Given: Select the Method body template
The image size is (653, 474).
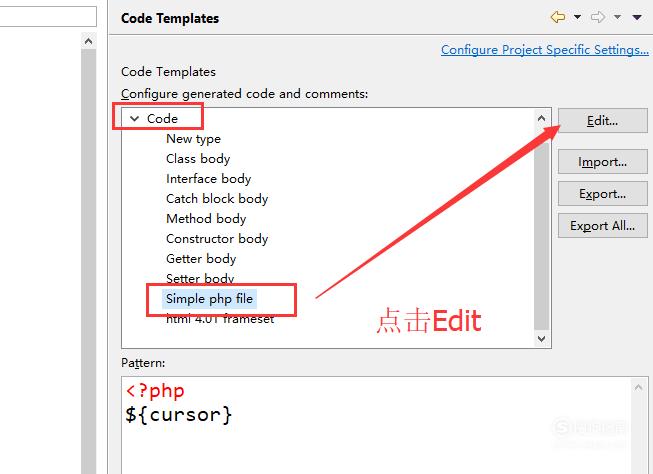Looking at the screenshot, I should pyautogui.click(x=206, y=219).
